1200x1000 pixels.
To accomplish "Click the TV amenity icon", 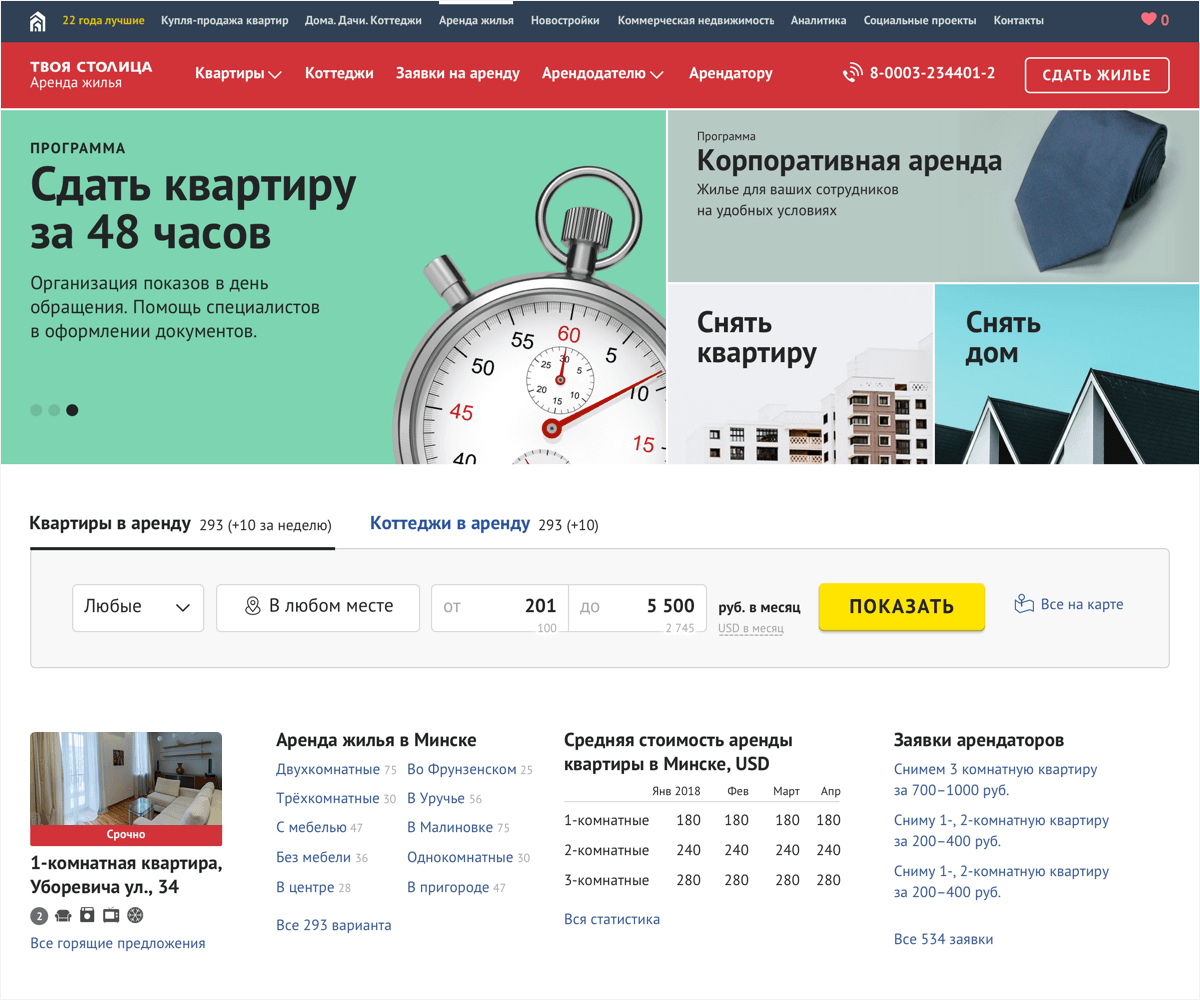I will 111,915.
